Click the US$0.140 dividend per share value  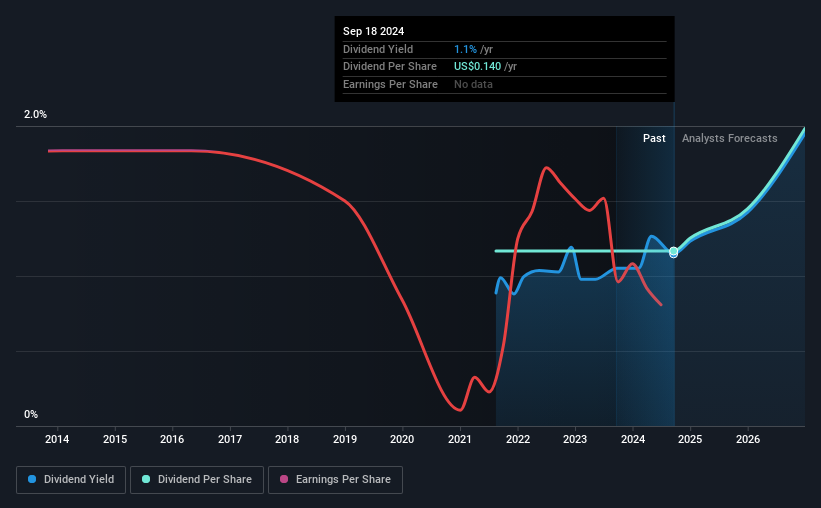click(x=477, y=67)
